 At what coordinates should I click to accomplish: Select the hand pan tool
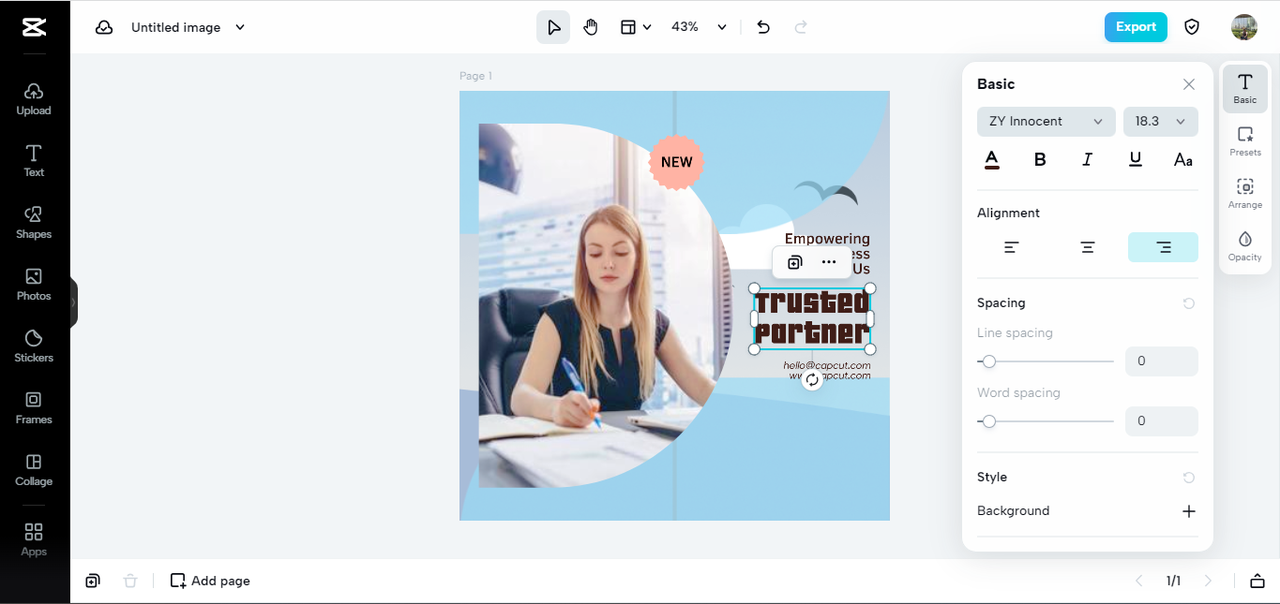click(591, 27)
